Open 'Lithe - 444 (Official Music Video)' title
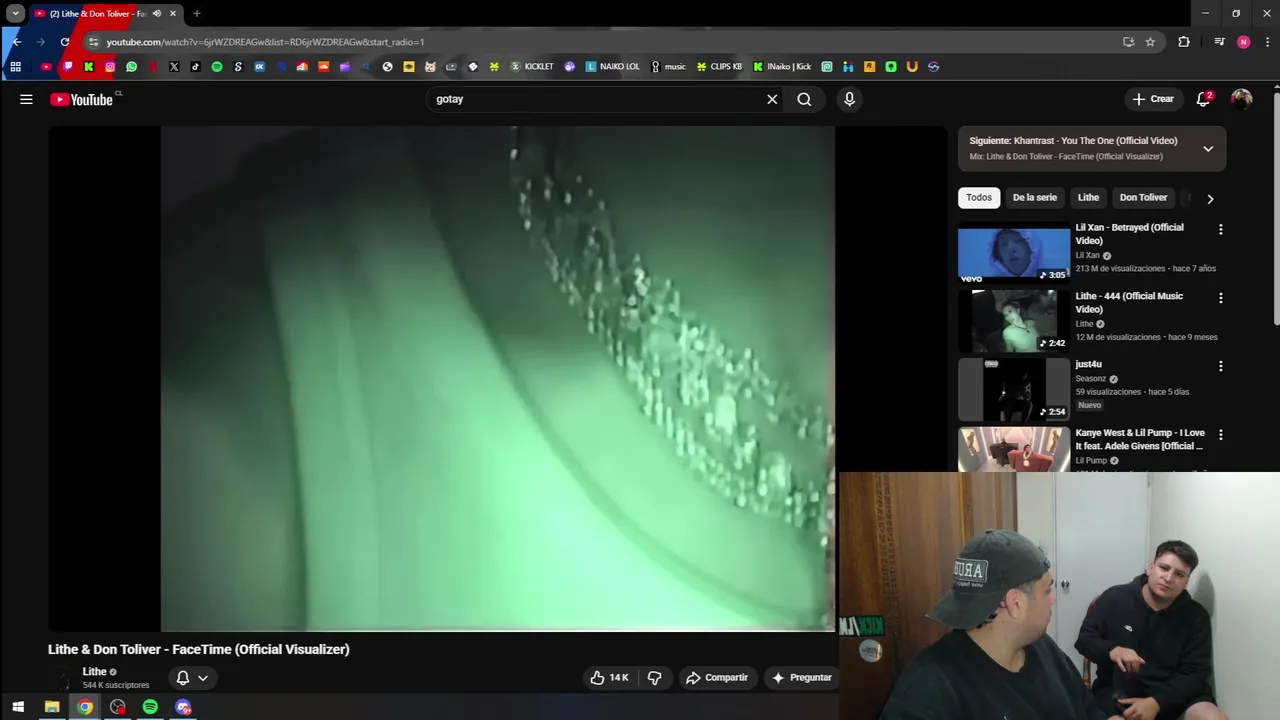The width and height of the screenshot is (1280, 720). [x=1129, y=302]
